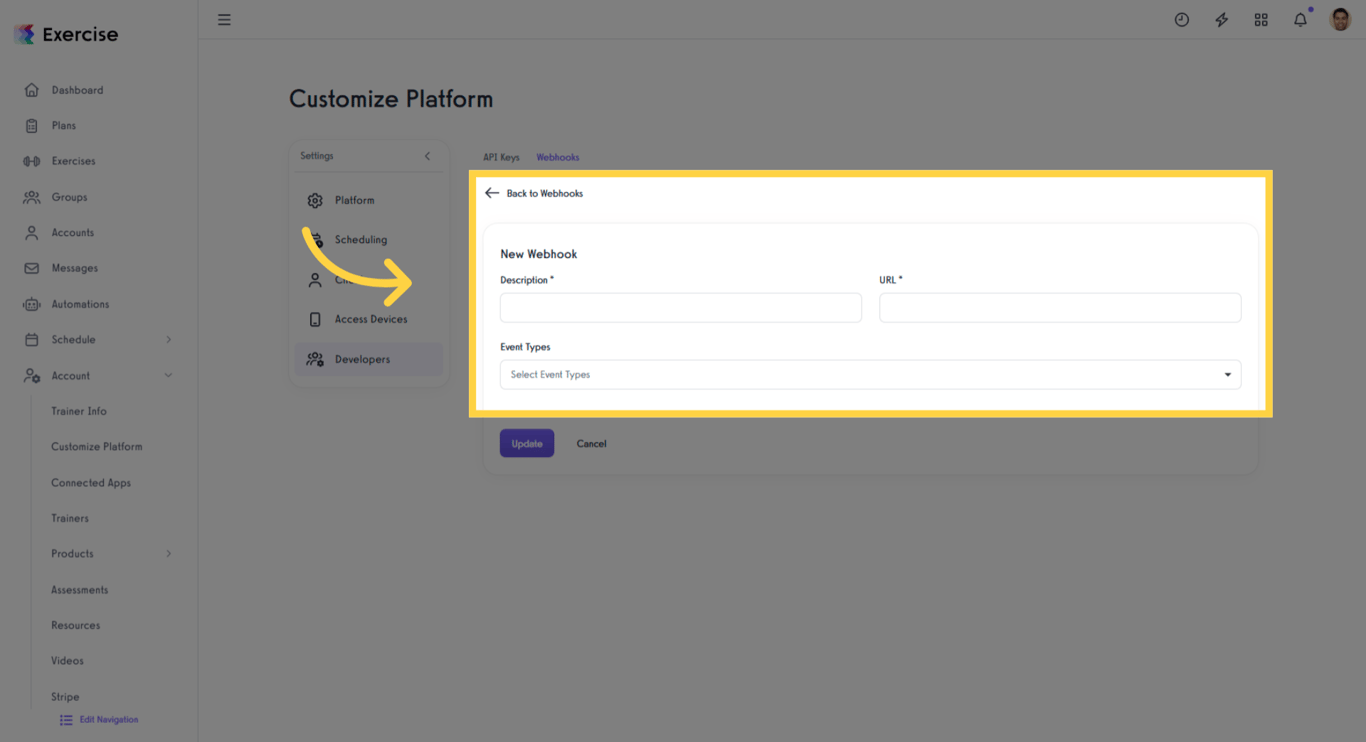Viewport: 1366px width, 742px height.
Task: Select the Access Devices settings item
Action: 370,319
